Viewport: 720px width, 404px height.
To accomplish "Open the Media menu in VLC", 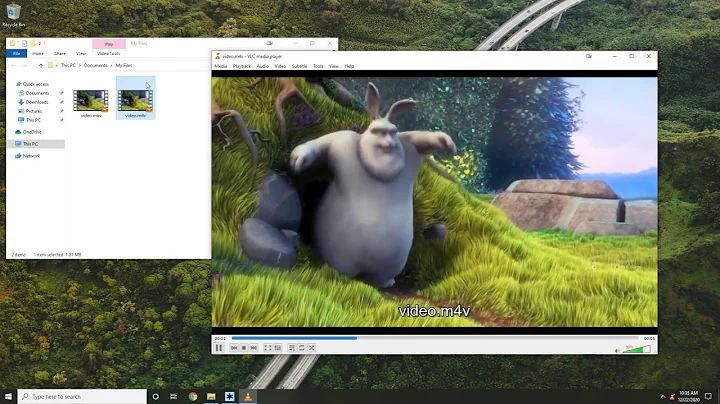I will pos(220,66).
